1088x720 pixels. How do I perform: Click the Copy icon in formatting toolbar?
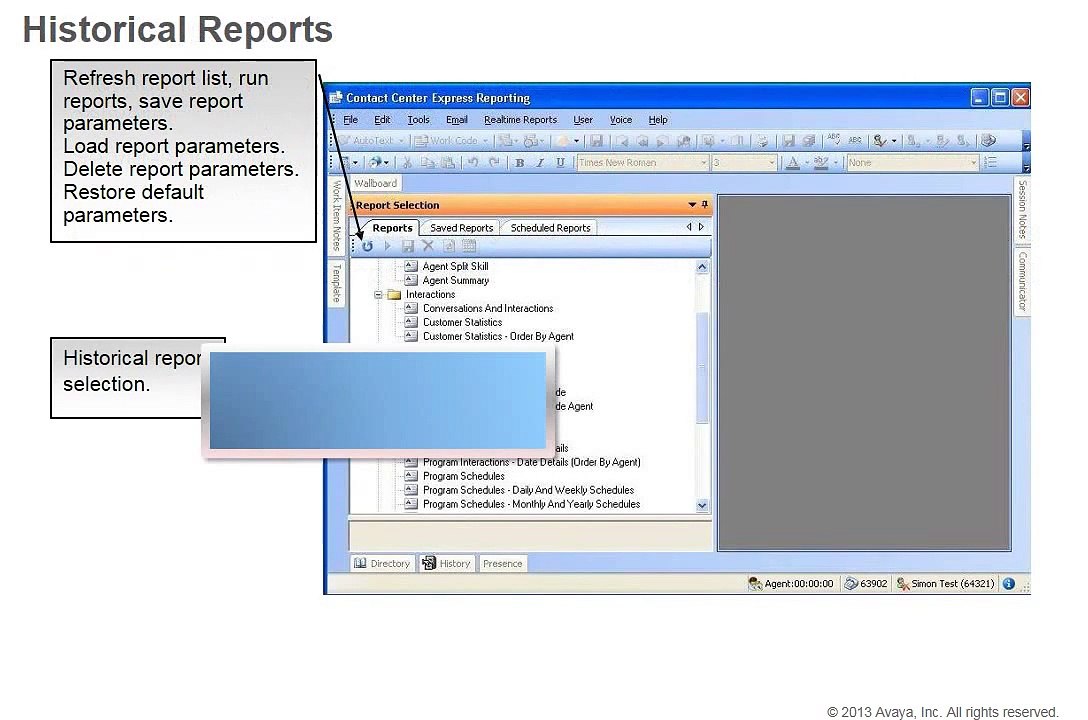[427, 162]
